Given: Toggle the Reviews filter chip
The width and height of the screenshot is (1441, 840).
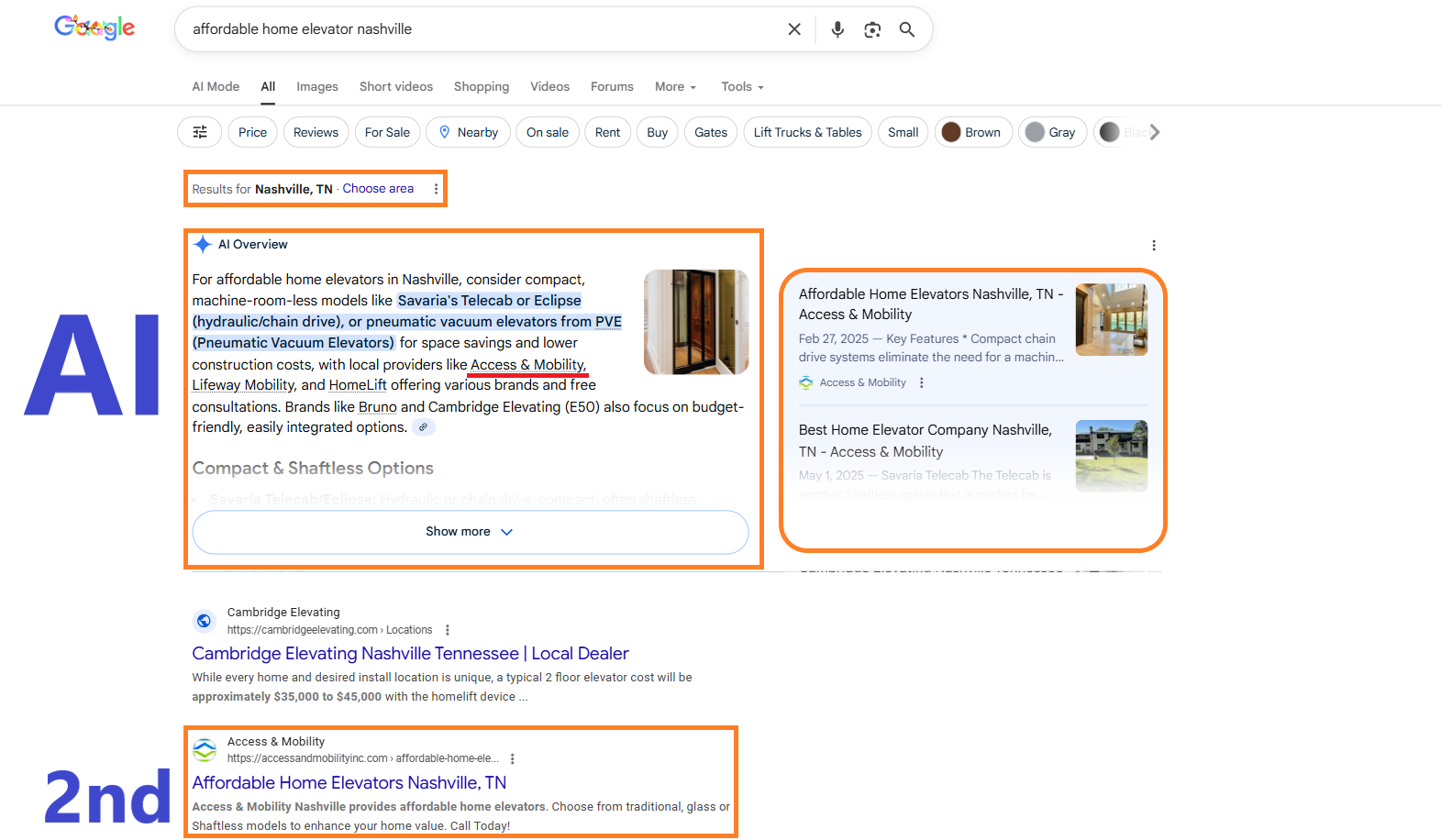Looking at the screenshot, I should tap(316, 132).
